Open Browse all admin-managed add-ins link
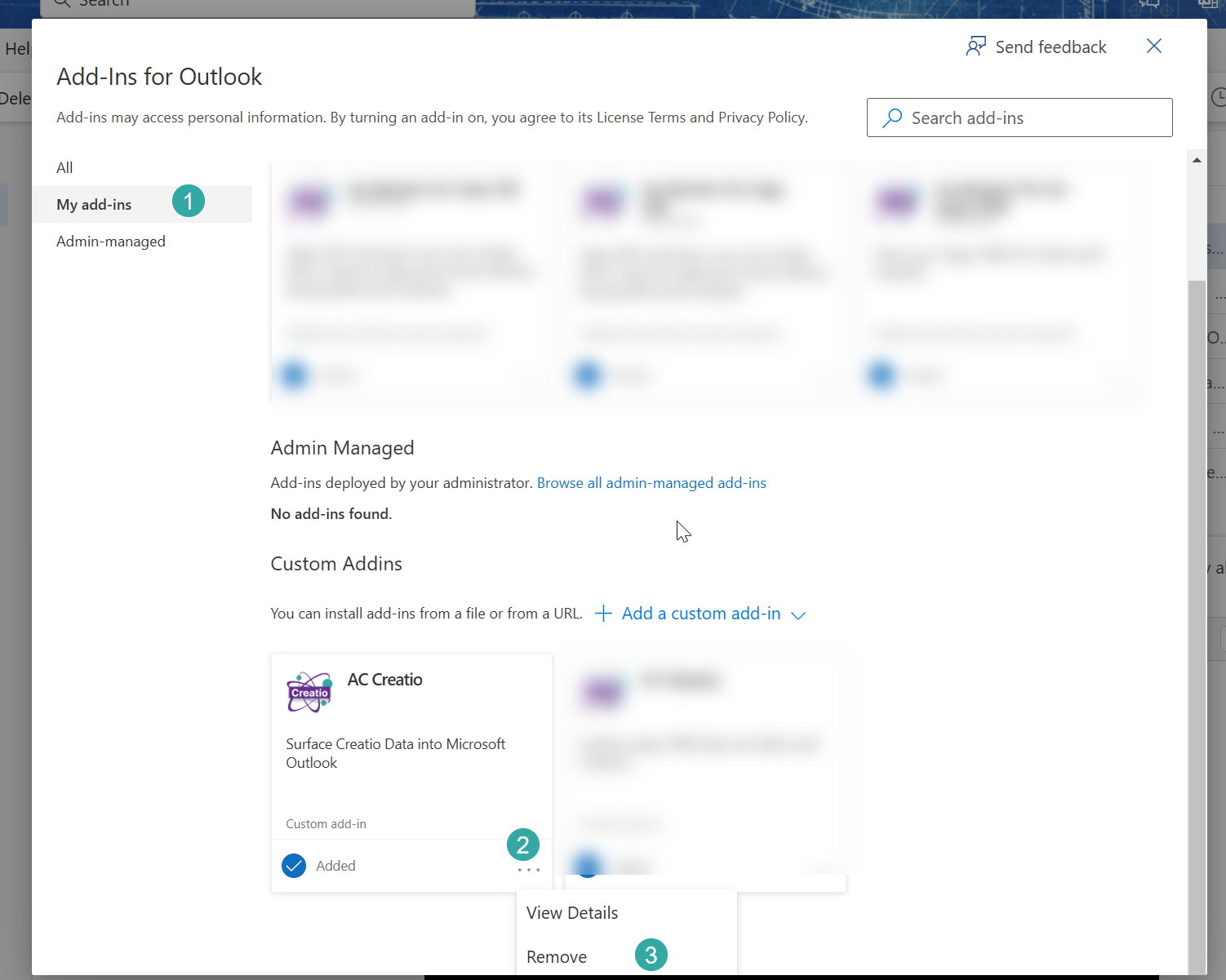This screenshot has height=980, width=1226. coord(651,483)
